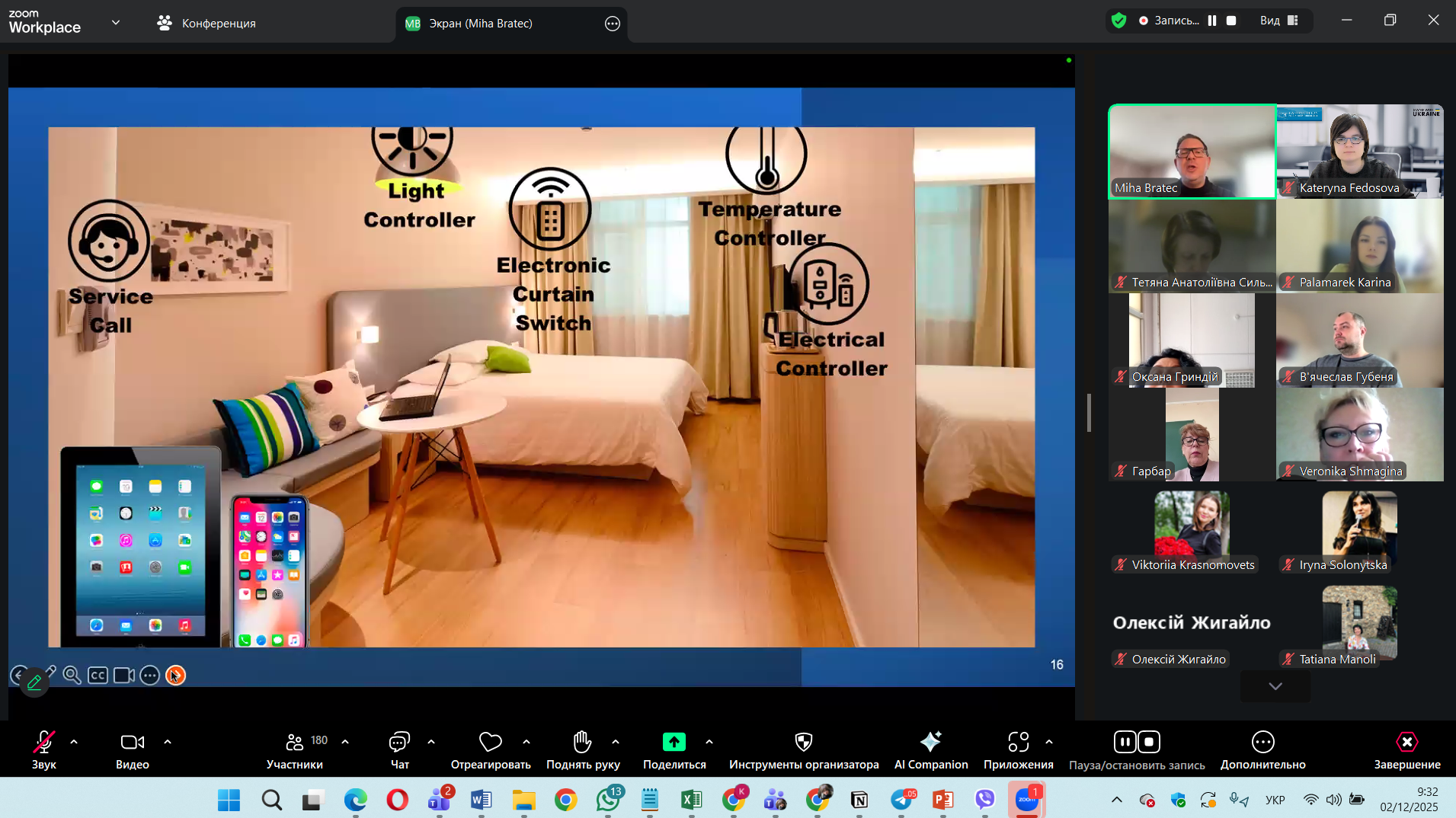The height and width of the screenshot is (818, 1456).
Task: Open AI Companion
Action: 930,742
